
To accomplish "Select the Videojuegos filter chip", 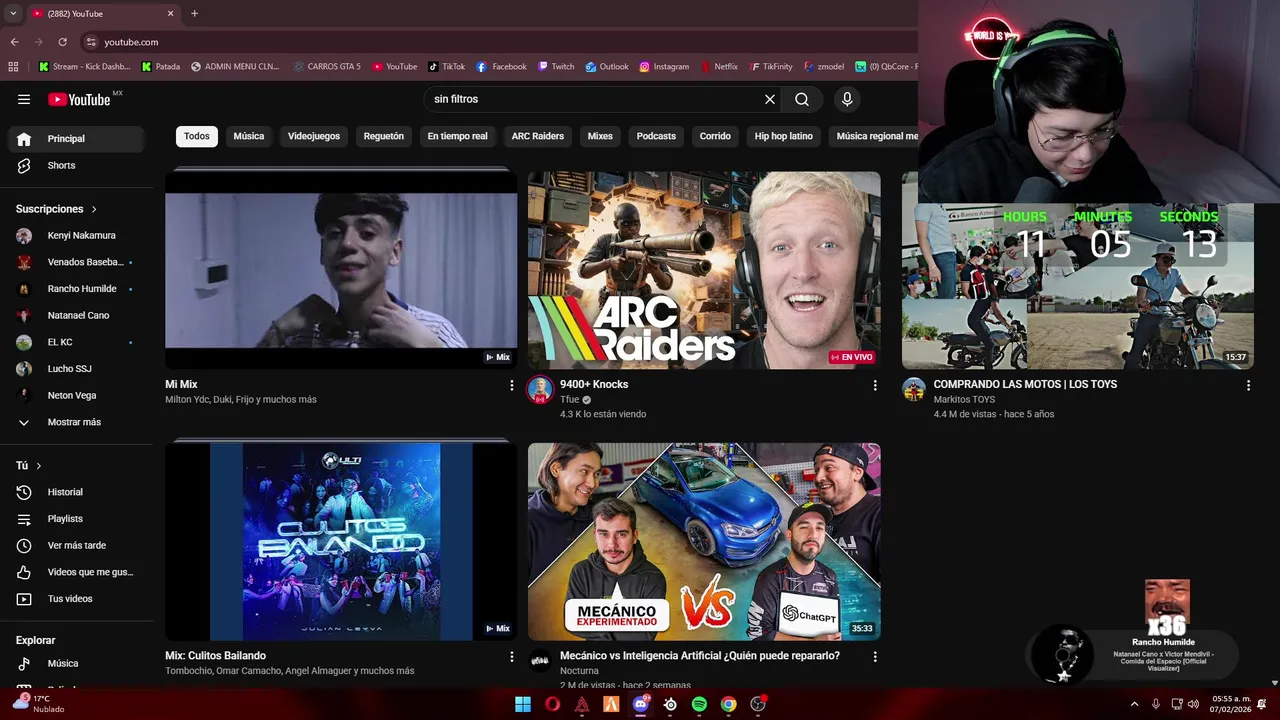I will [x=314, y=136].
